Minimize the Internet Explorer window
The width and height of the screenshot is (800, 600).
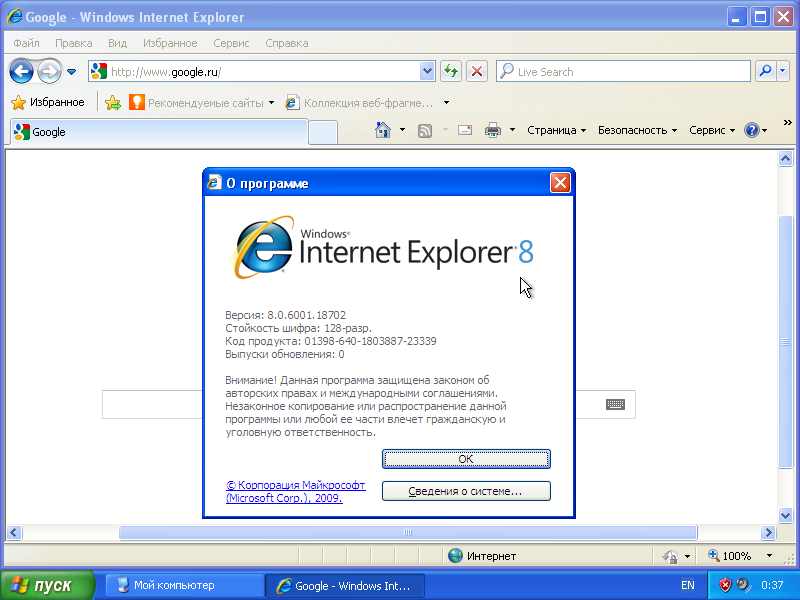736,17
